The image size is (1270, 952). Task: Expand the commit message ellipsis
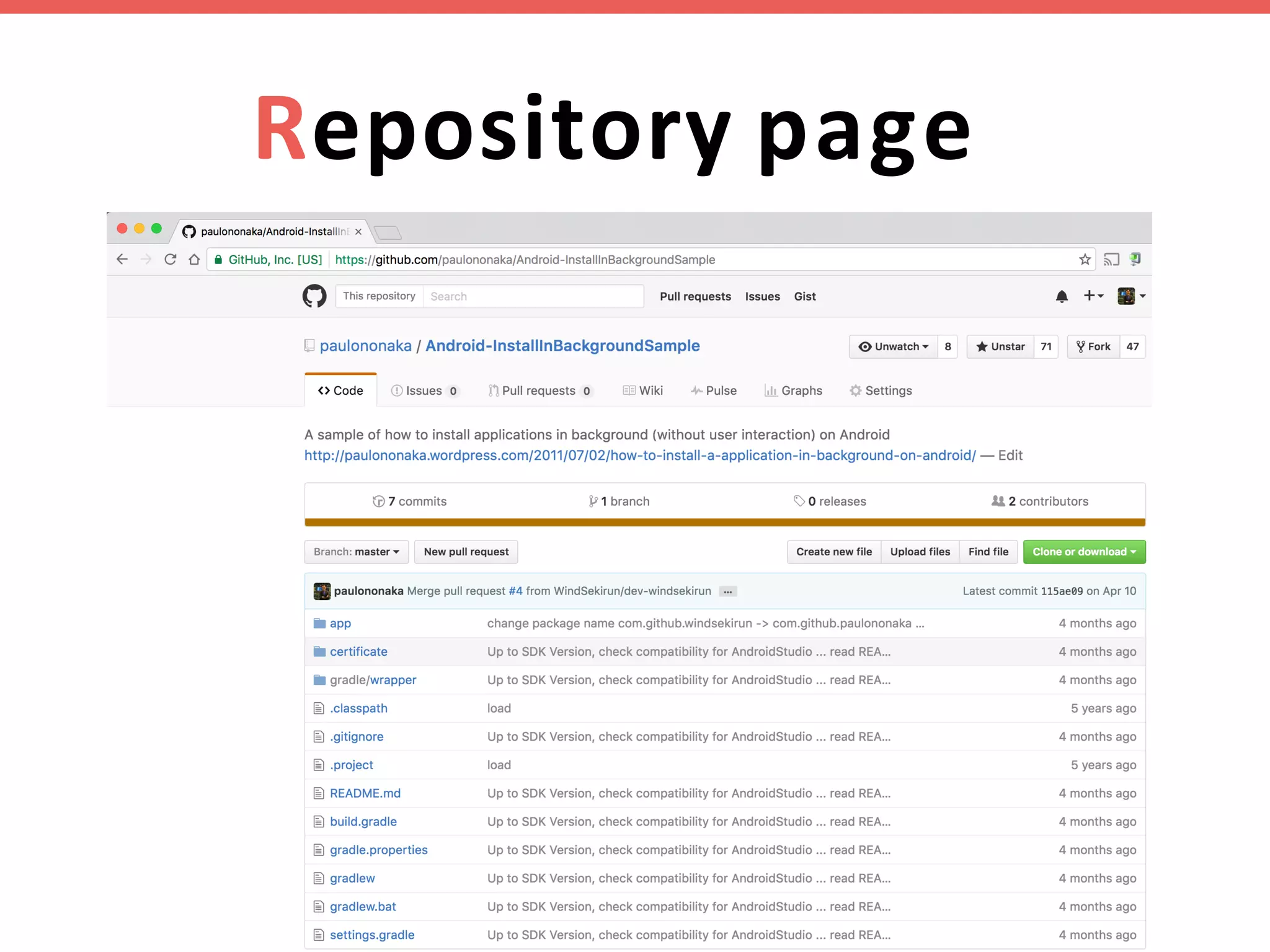(728, 592)
